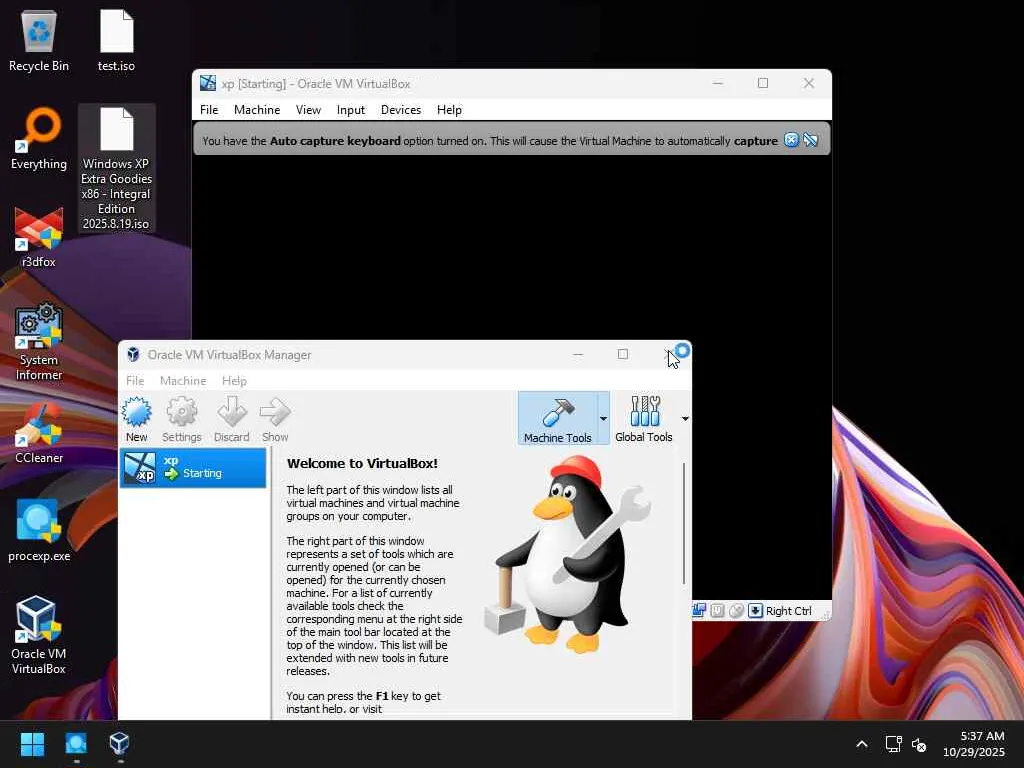This screenshot has width=1024, height=768.
Task: Click the welcome pane vertical scrollbar
Action: [683, 522]
